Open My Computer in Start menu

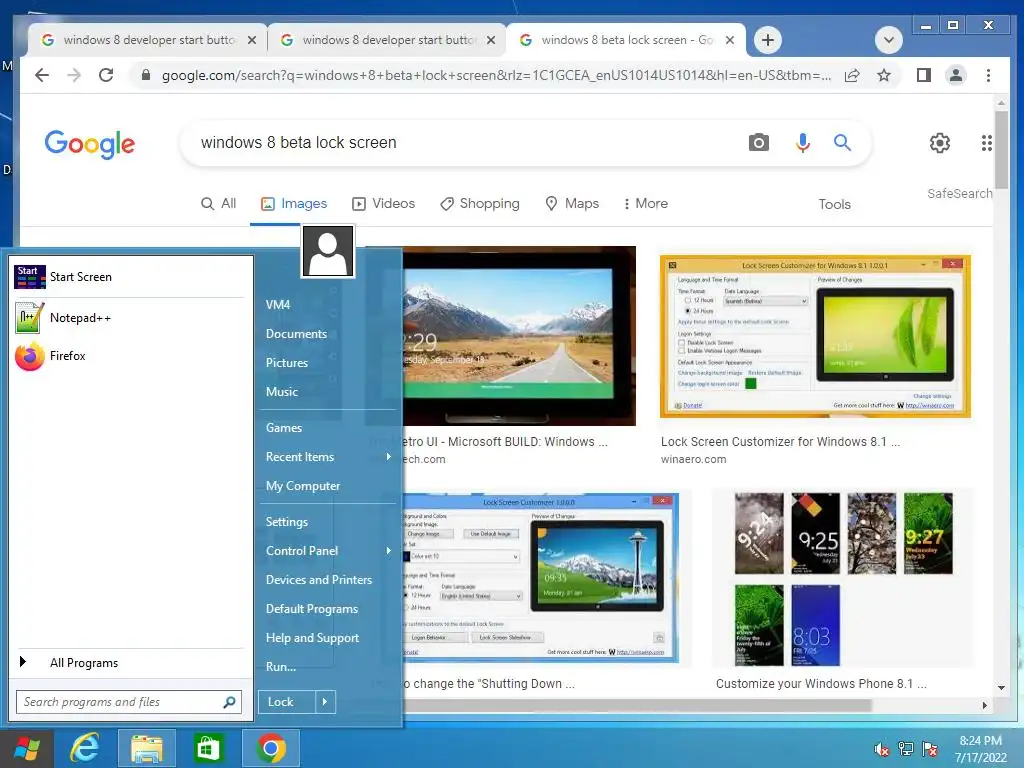point(302,486)
